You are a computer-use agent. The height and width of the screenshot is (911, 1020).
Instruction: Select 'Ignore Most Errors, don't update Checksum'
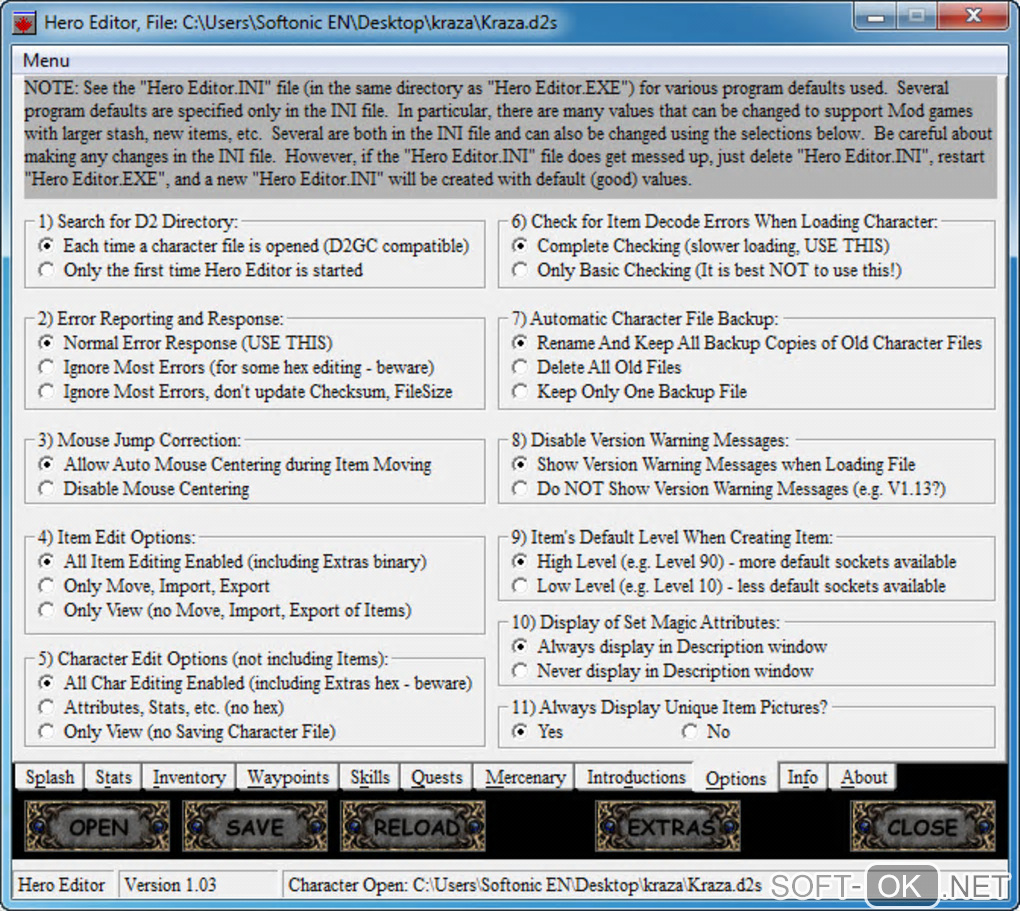[x=245, y=392]
